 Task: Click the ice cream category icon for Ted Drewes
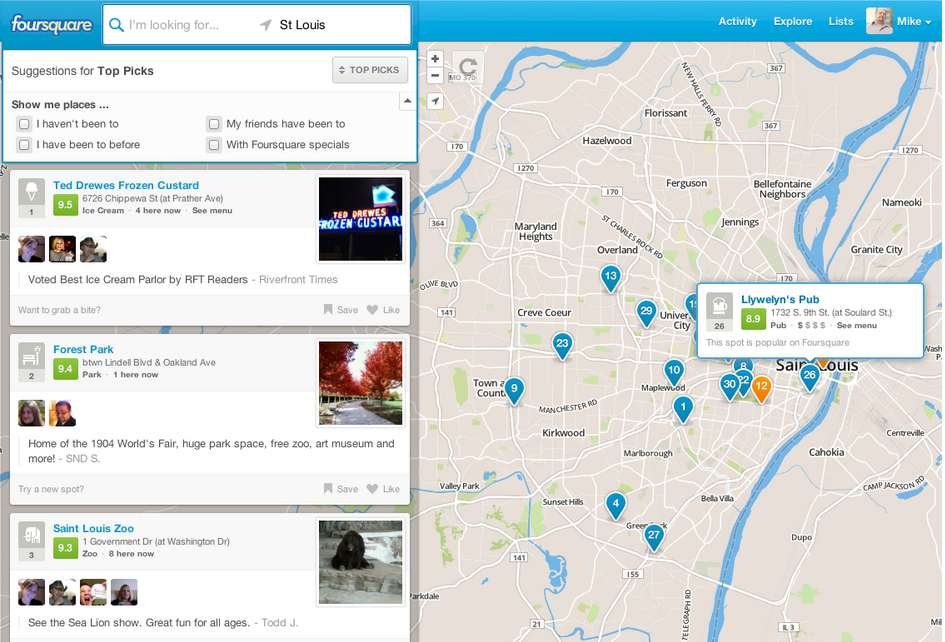31,192
